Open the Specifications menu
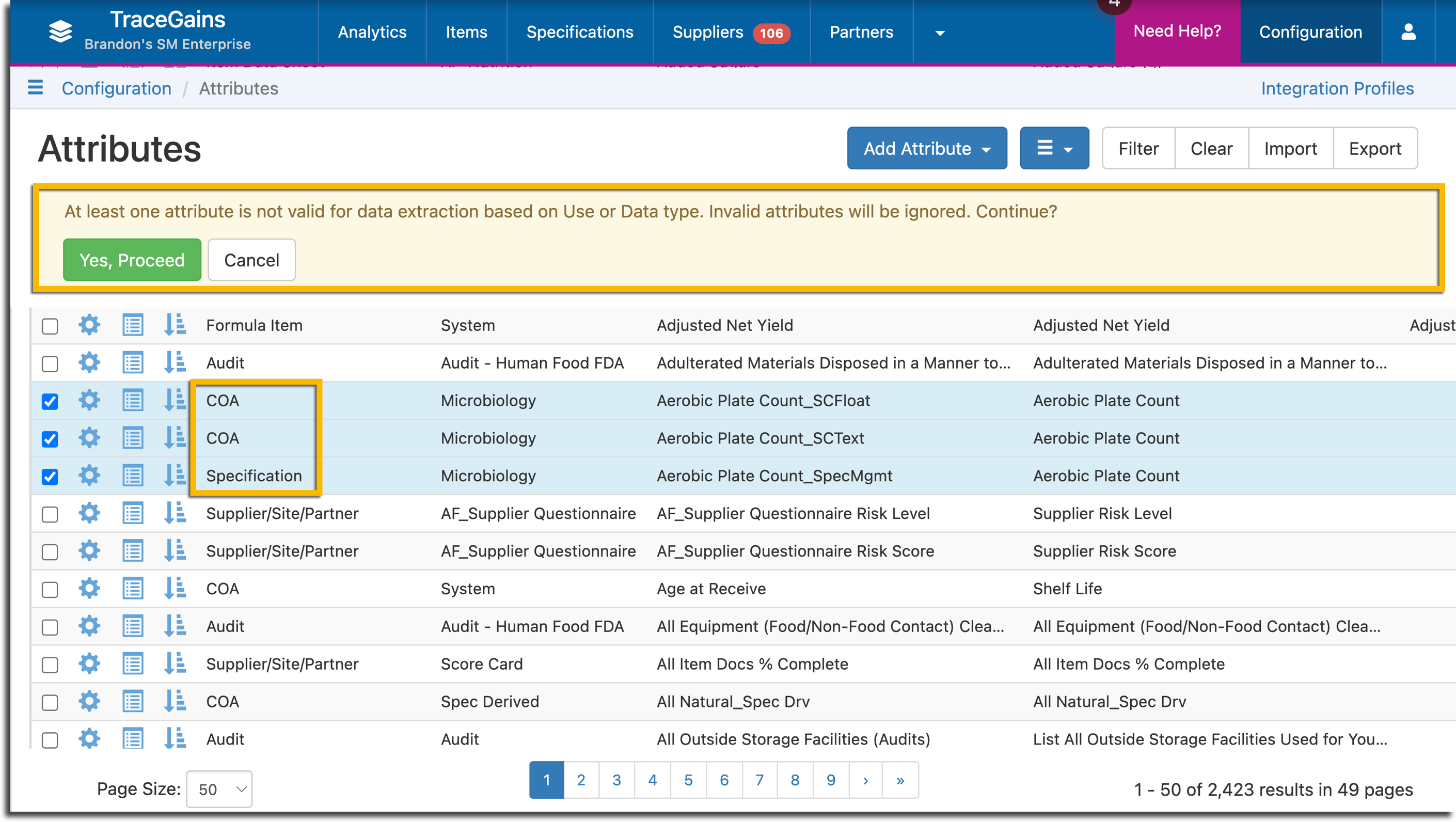1456x822 pixels. (580, 32)
